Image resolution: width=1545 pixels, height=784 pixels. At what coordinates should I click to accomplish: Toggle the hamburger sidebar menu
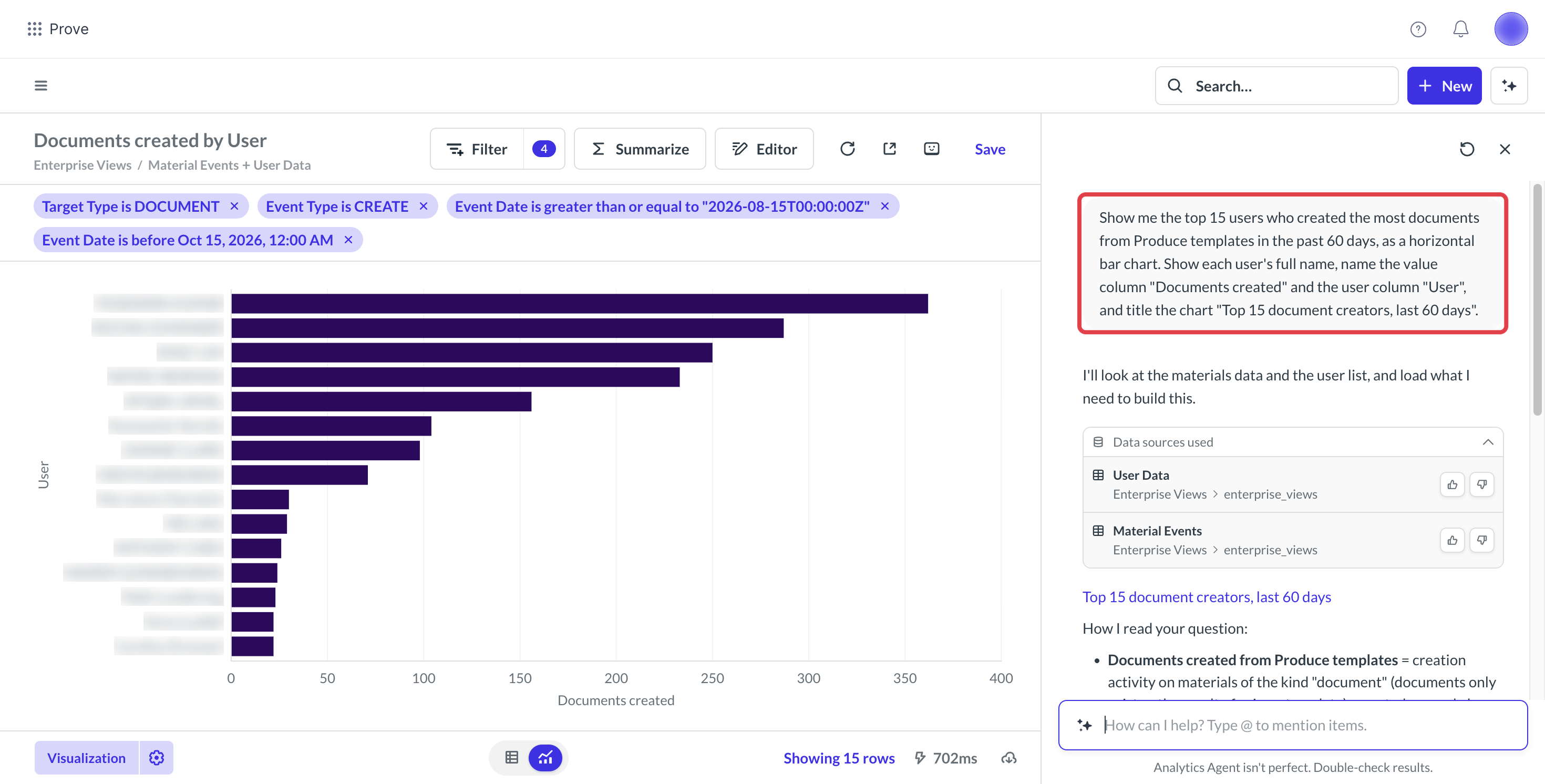pos(41,86)
